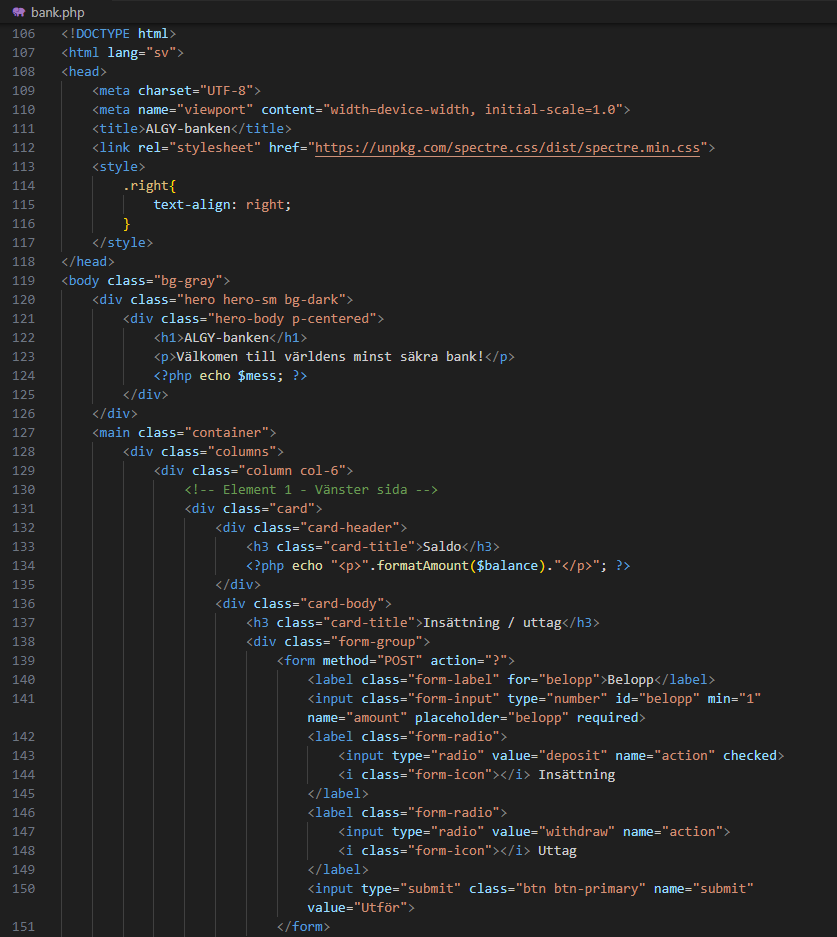The height and width of the screenshot is (937, 837).
Task: Click the Utför value string
Action: tap(380, 908)
